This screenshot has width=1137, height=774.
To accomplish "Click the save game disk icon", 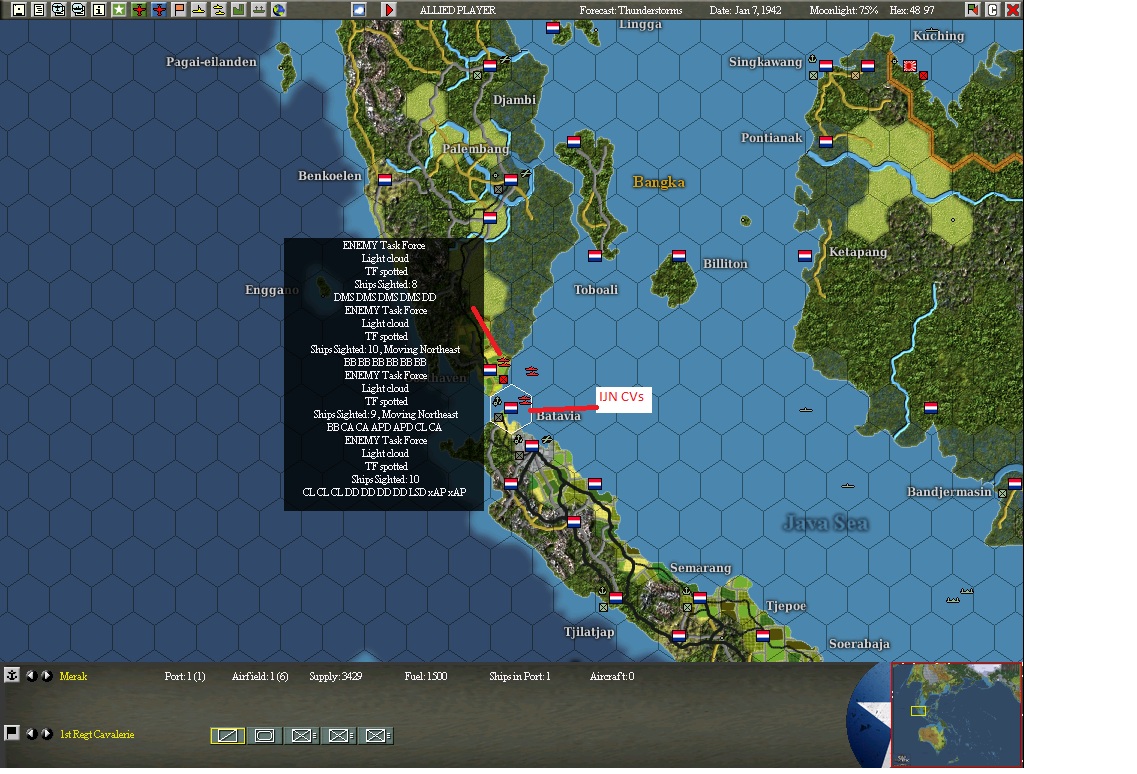I will tap(19, 9).
